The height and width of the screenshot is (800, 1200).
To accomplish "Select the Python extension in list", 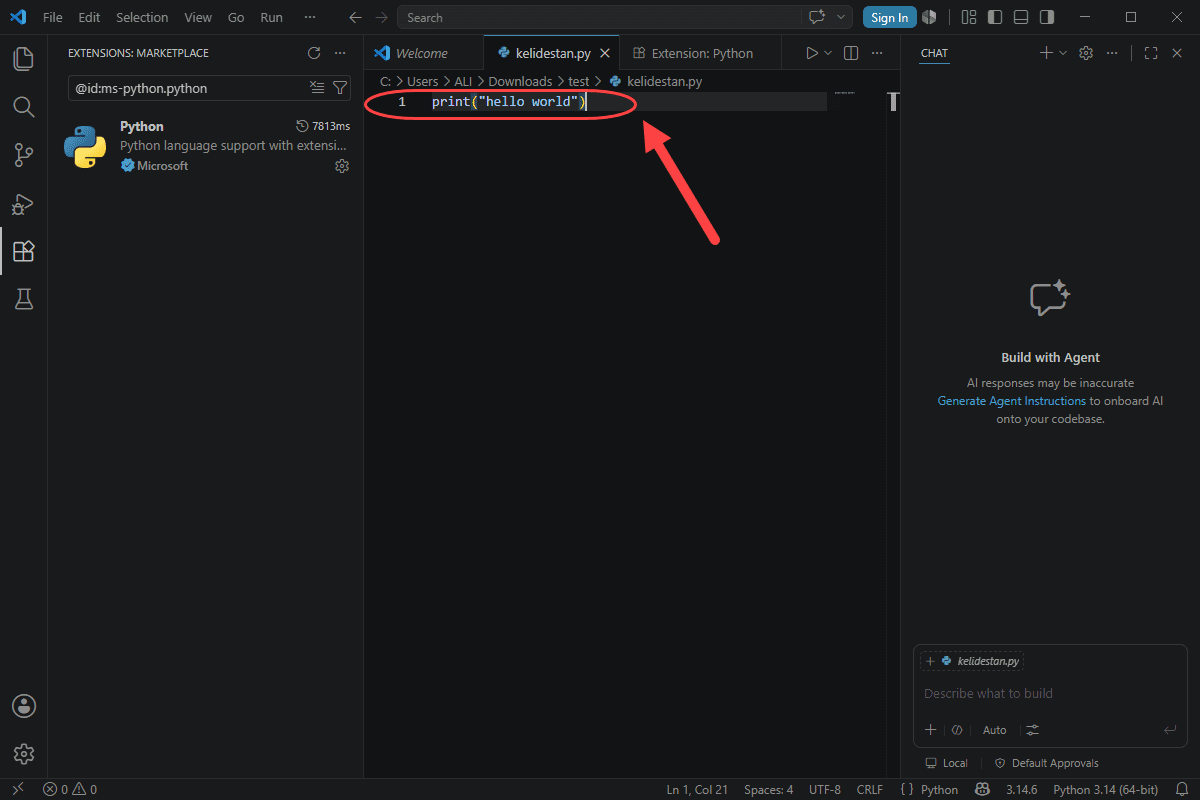I will 205,146.
